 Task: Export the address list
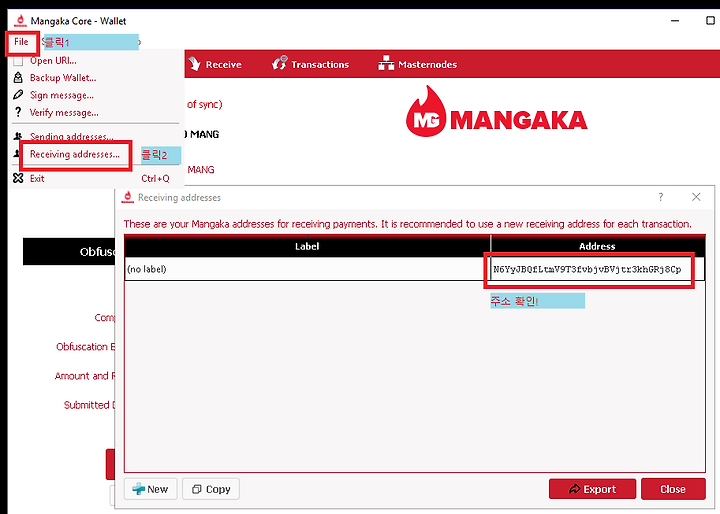pos(592,489)
